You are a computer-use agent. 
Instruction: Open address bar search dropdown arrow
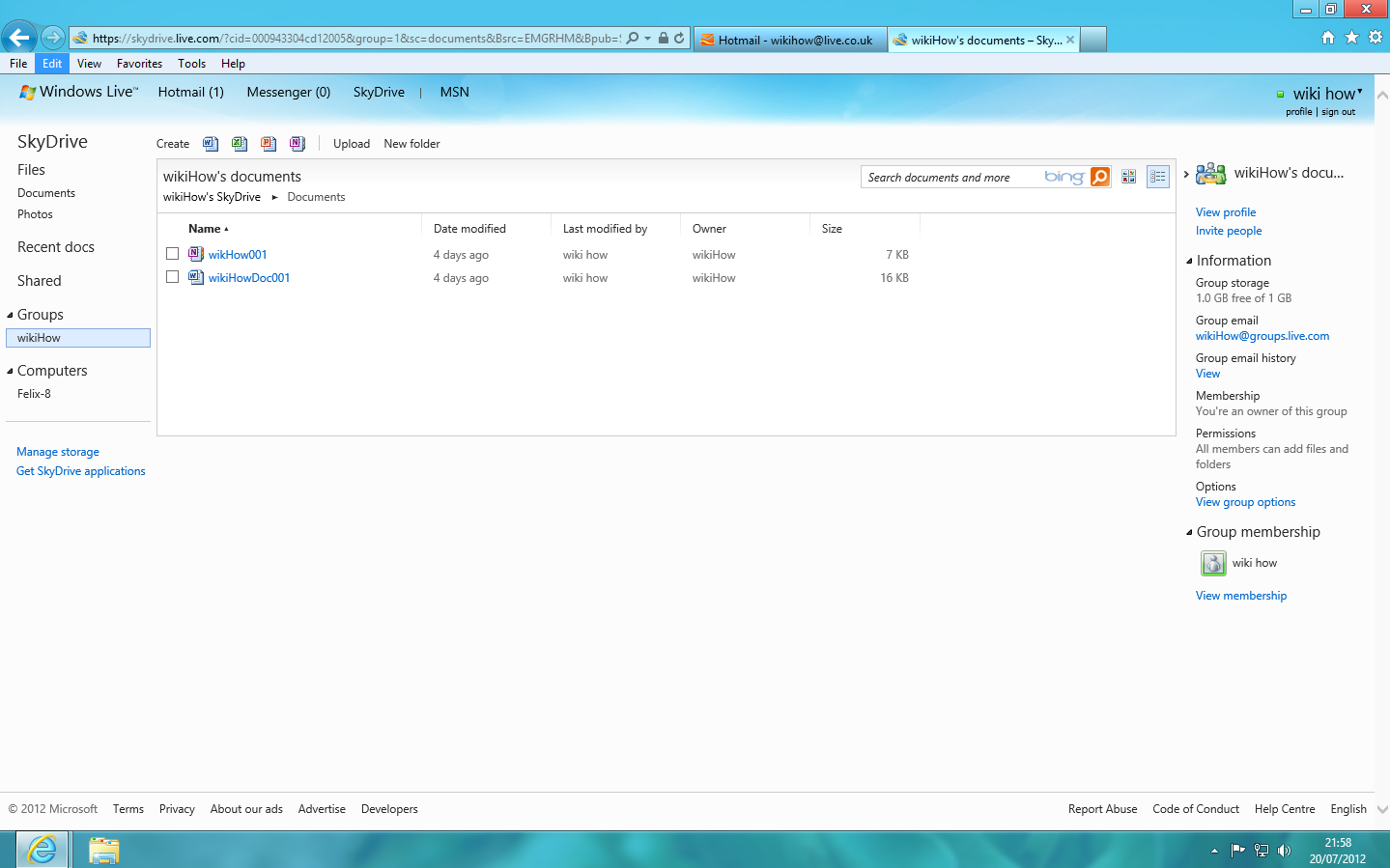[x=647, y=39]
